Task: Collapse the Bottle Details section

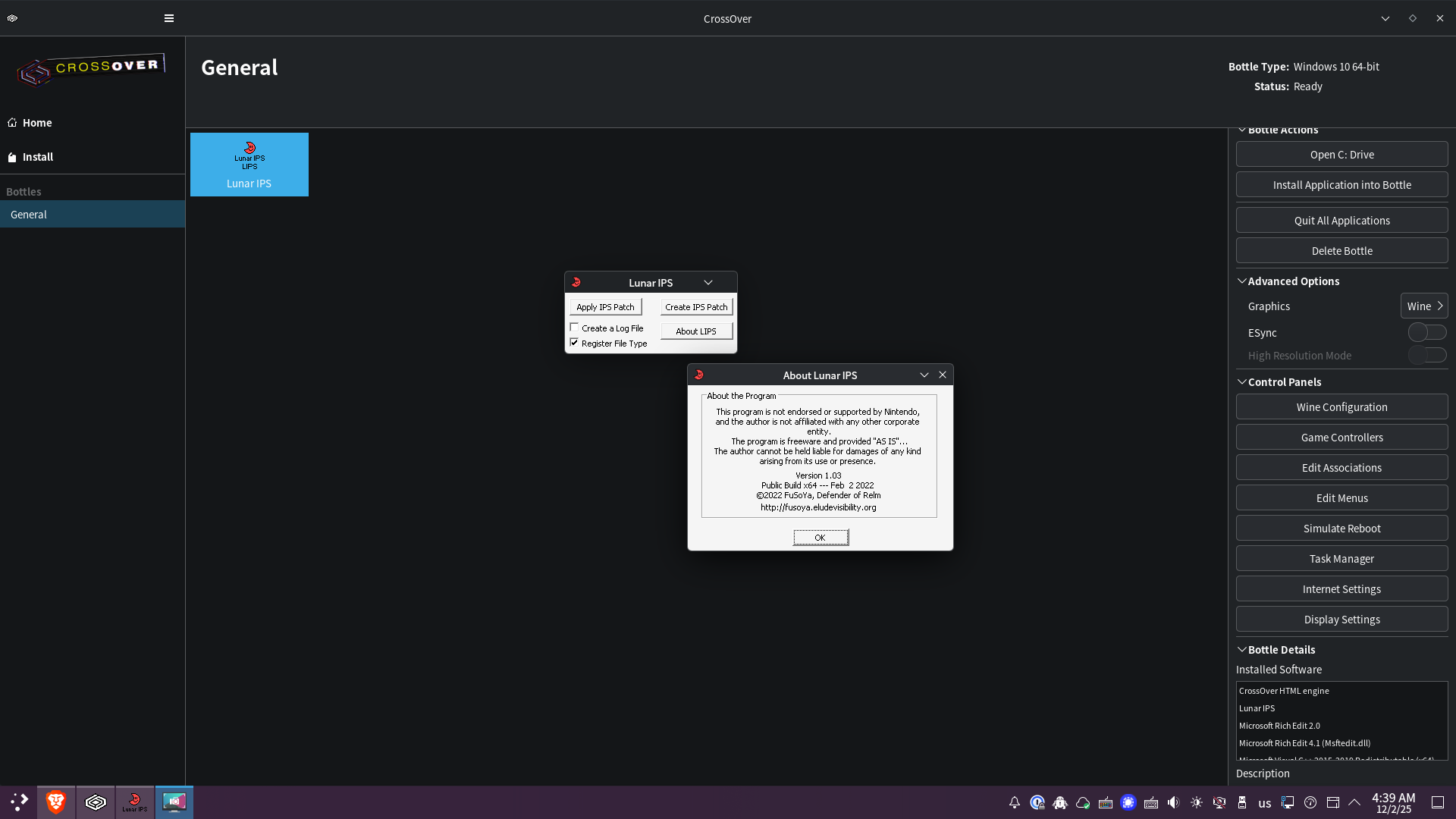Action: (1241, 650)
